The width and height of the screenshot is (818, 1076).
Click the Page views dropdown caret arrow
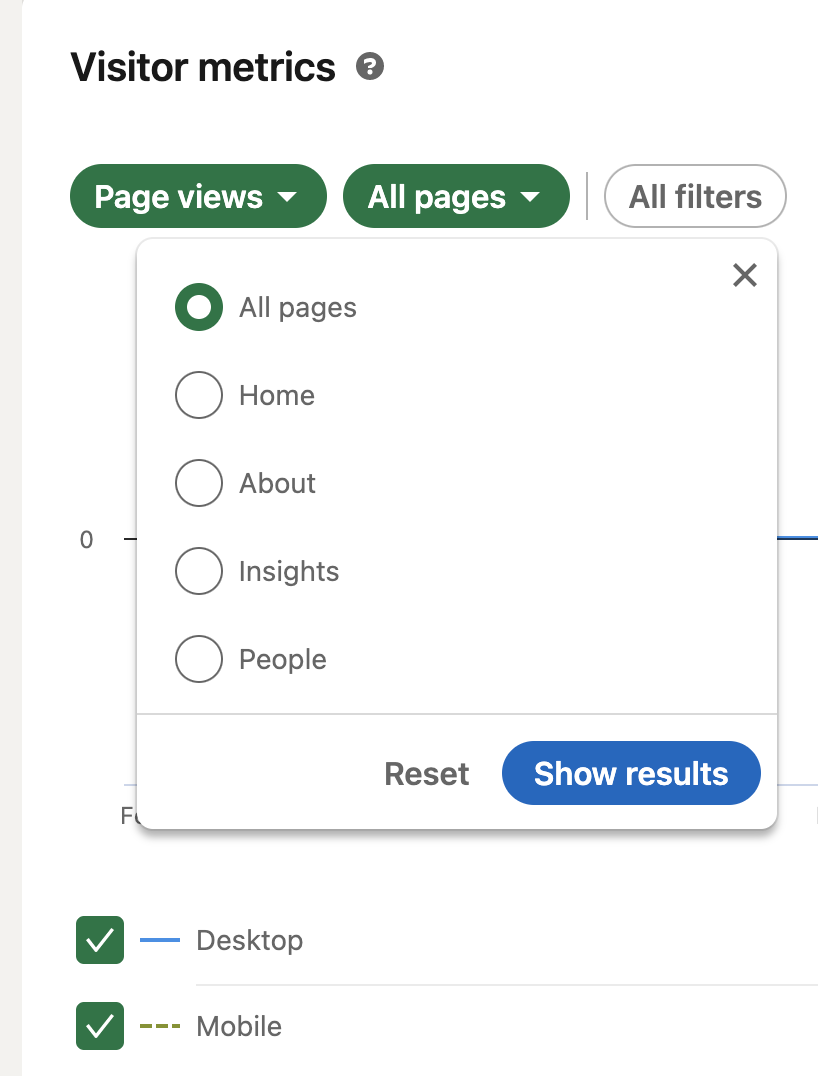coord(287,197)
